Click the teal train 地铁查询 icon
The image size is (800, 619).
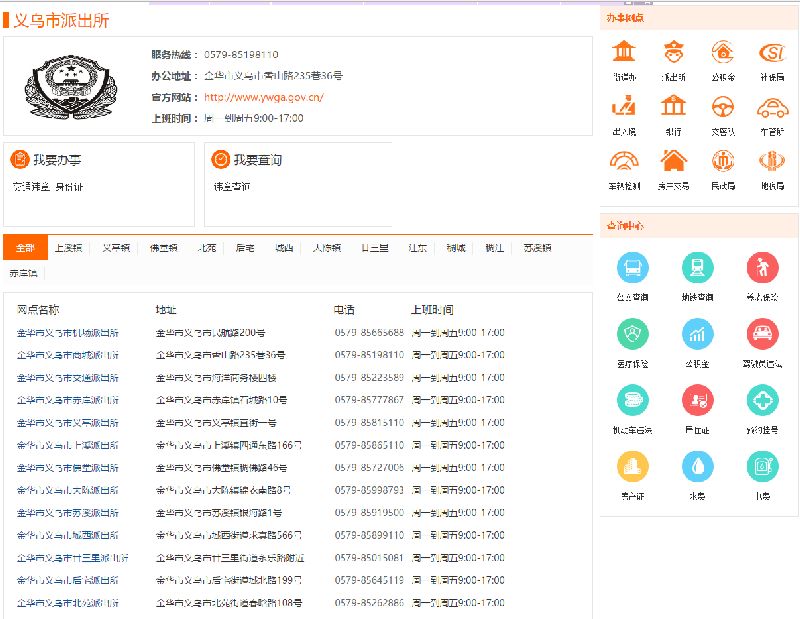[698, 268]
